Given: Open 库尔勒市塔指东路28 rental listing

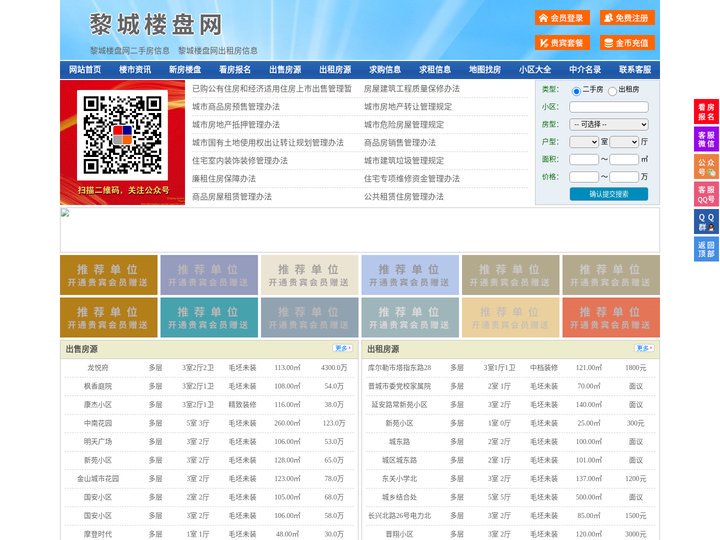Looking at the screenshot, I should (399, 368).
